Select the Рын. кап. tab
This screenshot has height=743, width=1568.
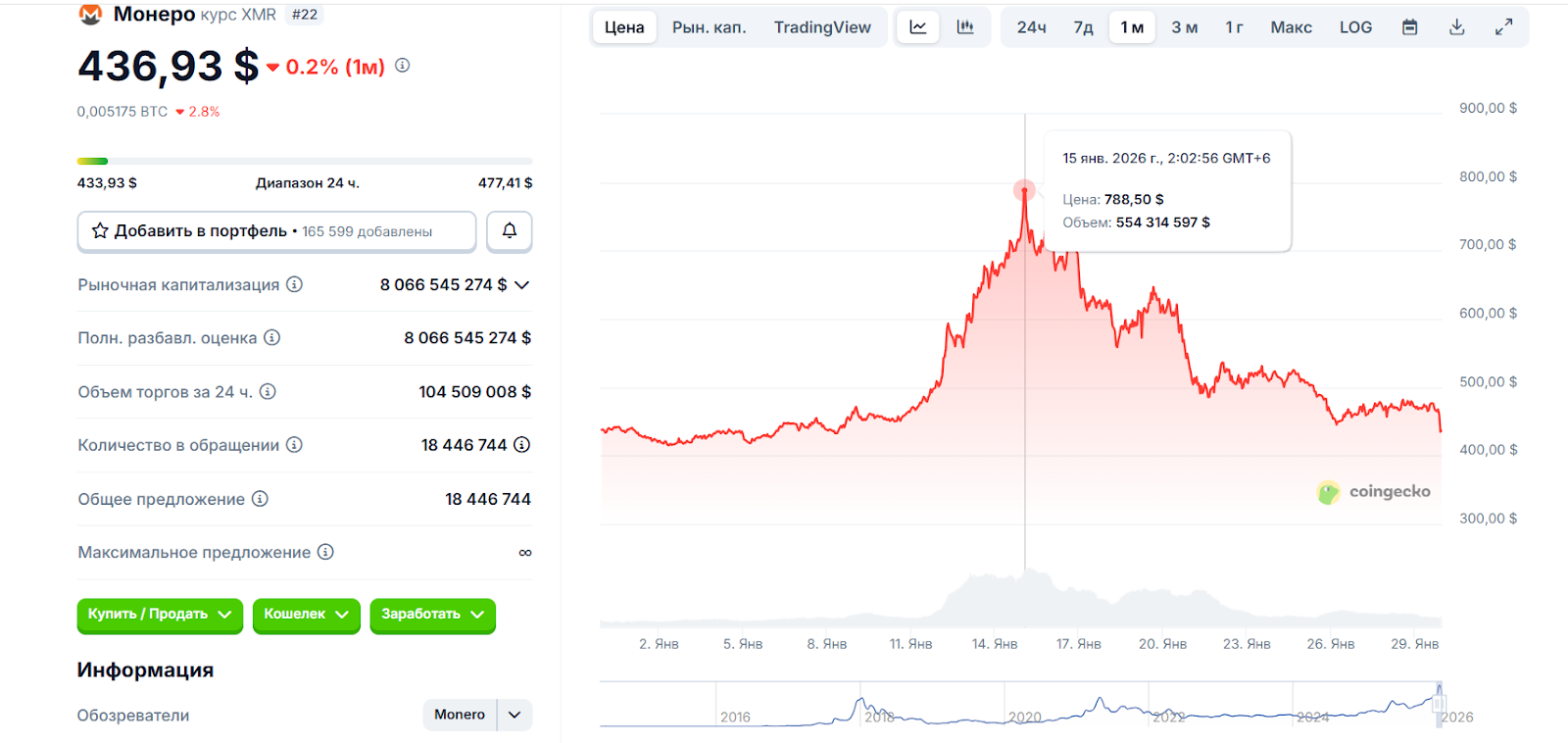(x=710, y=27)
